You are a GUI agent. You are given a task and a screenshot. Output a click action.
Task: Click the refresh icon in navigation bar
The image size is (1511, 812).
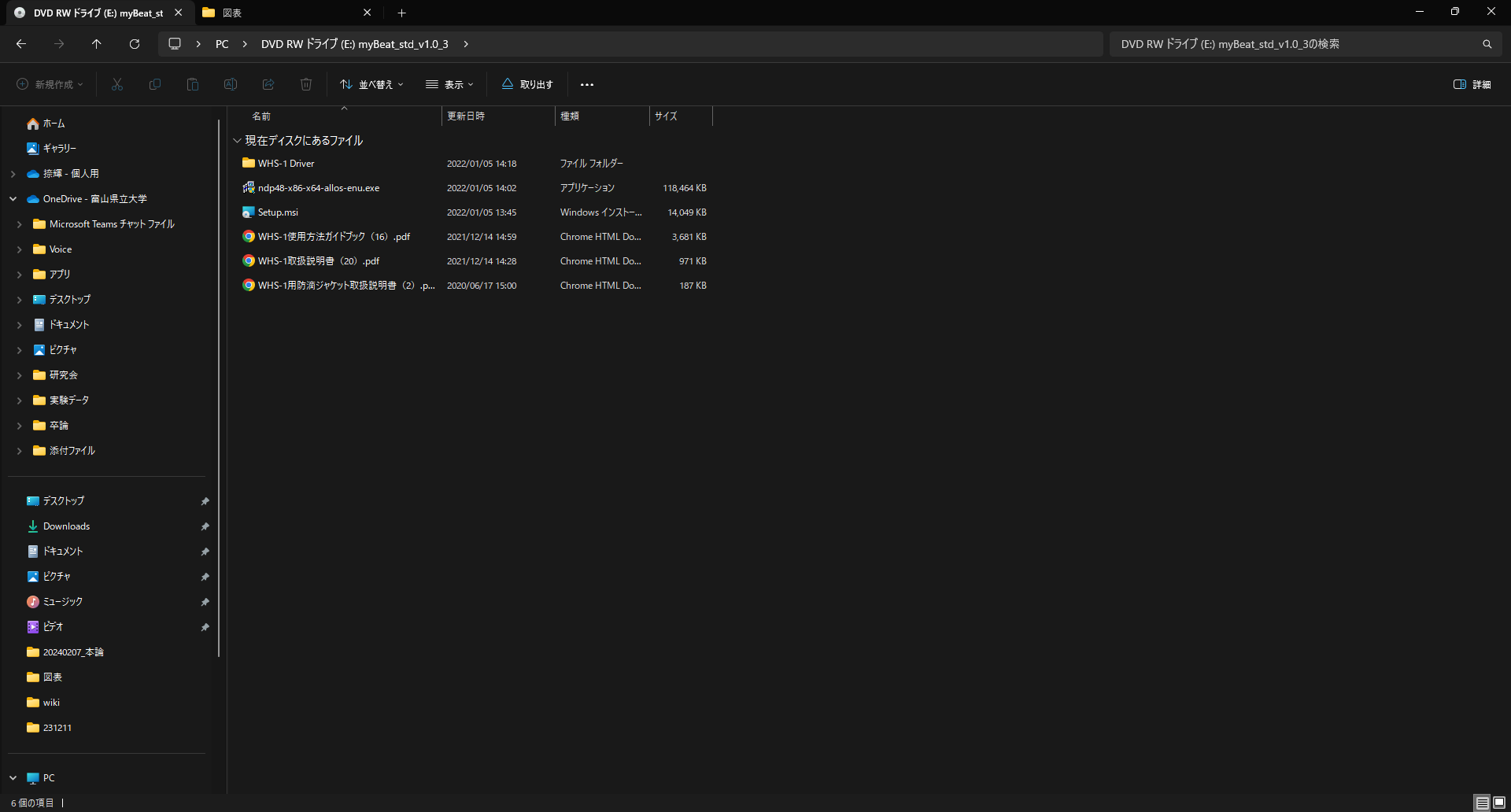(x=135, y=44)
